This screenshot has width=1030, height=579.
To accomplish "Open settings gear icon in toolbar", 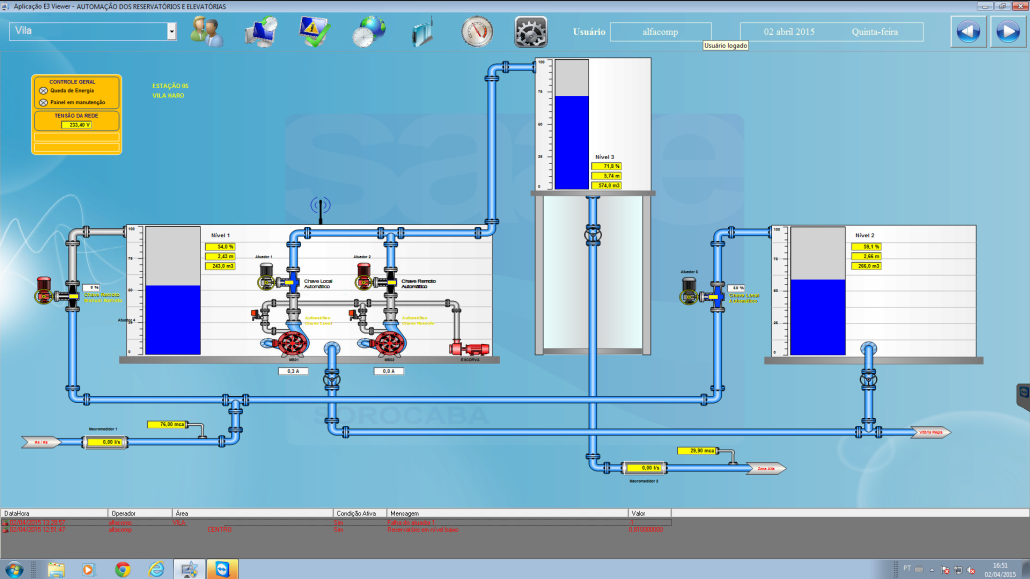I will point(531,32).
